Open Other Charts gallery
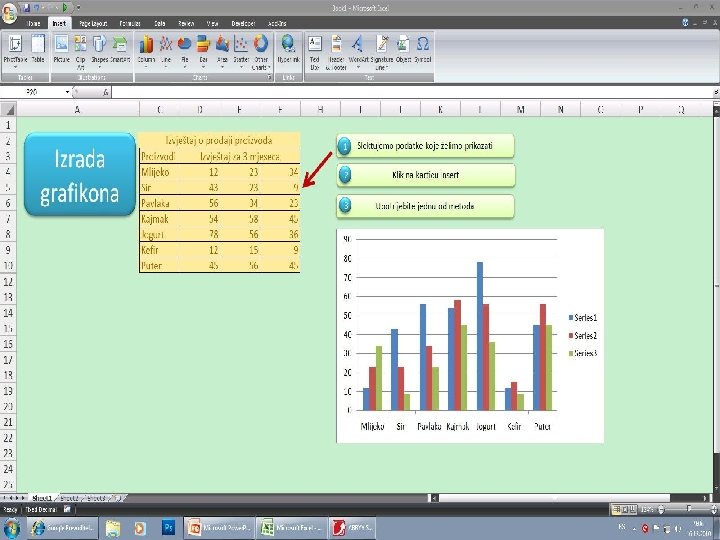 [x=261, y=52]
